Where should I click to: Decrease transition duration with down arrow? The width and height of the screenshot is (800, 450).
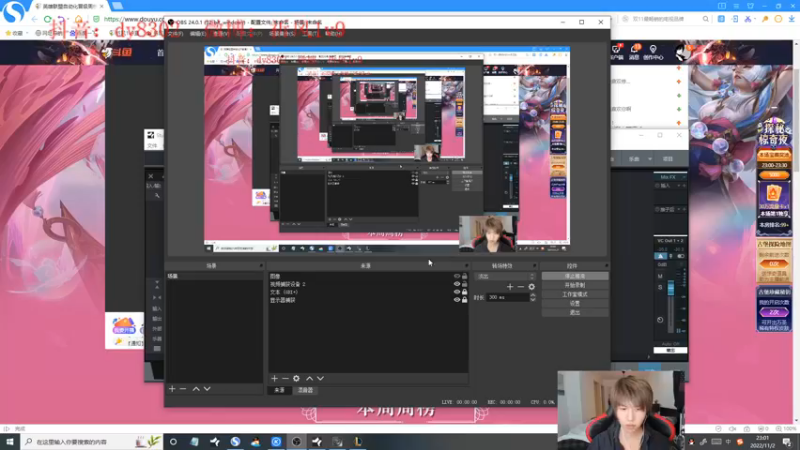click(533, 299)
